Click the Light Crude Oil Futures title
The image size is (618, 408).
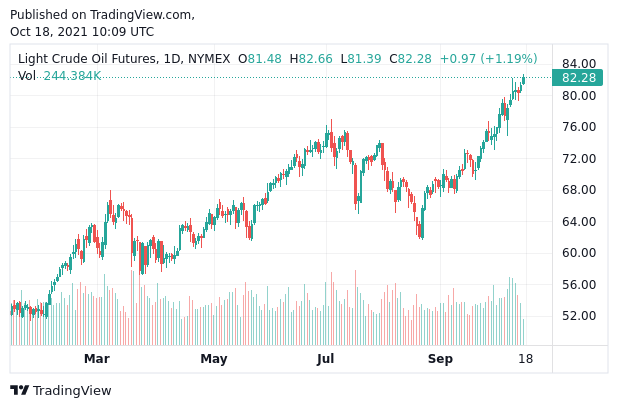pyautogui.click(x=124, y=59)
